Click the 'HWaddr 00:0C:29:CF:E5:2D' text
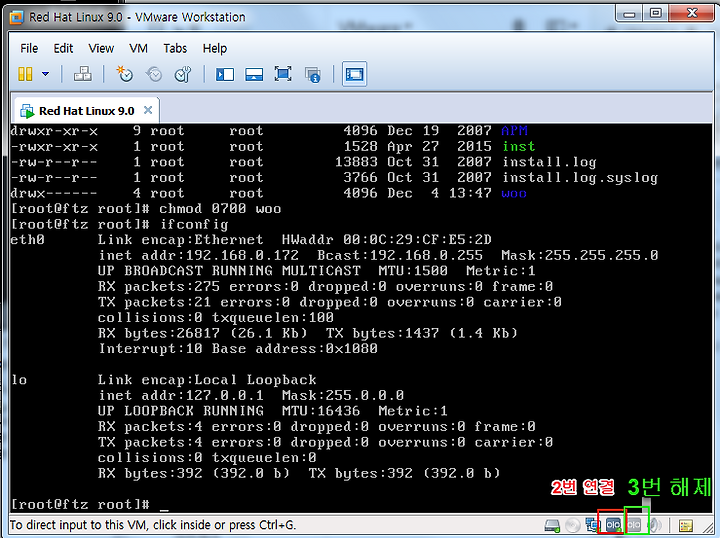 (387, 240)
